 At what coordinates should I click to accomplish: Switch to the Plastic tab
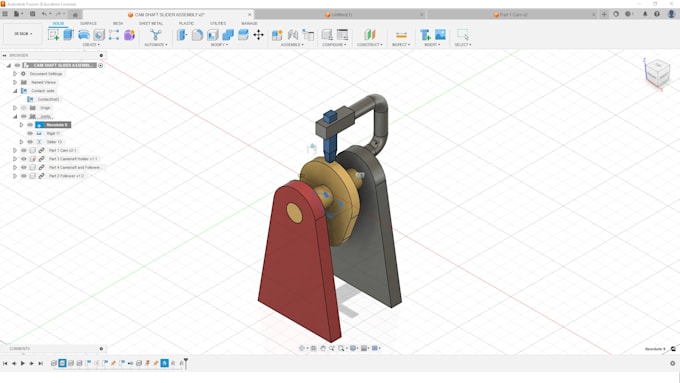click(x=186, y=23)
